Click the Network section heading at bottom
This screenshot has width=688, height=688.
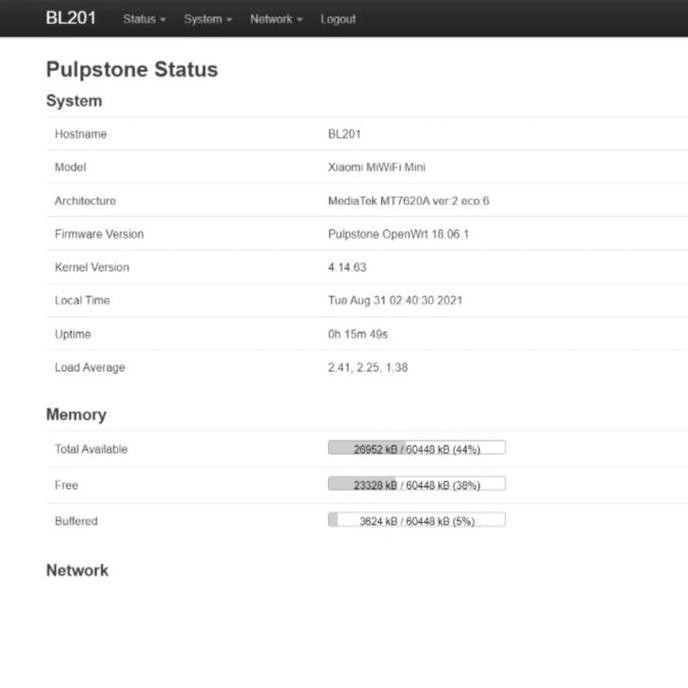[x=77, y=570]
